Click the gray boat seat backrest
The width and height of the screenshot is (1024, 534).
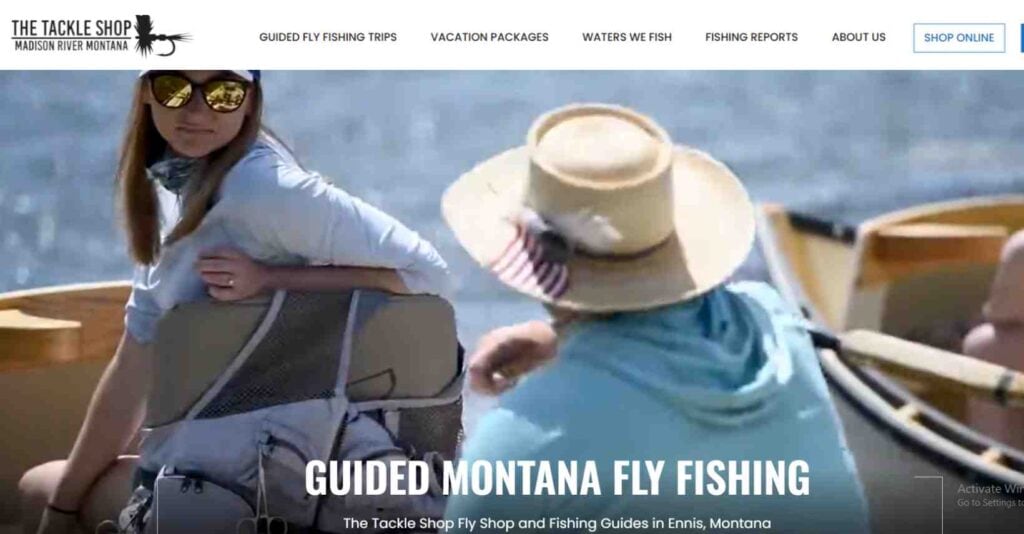click(x=304, y=357)
